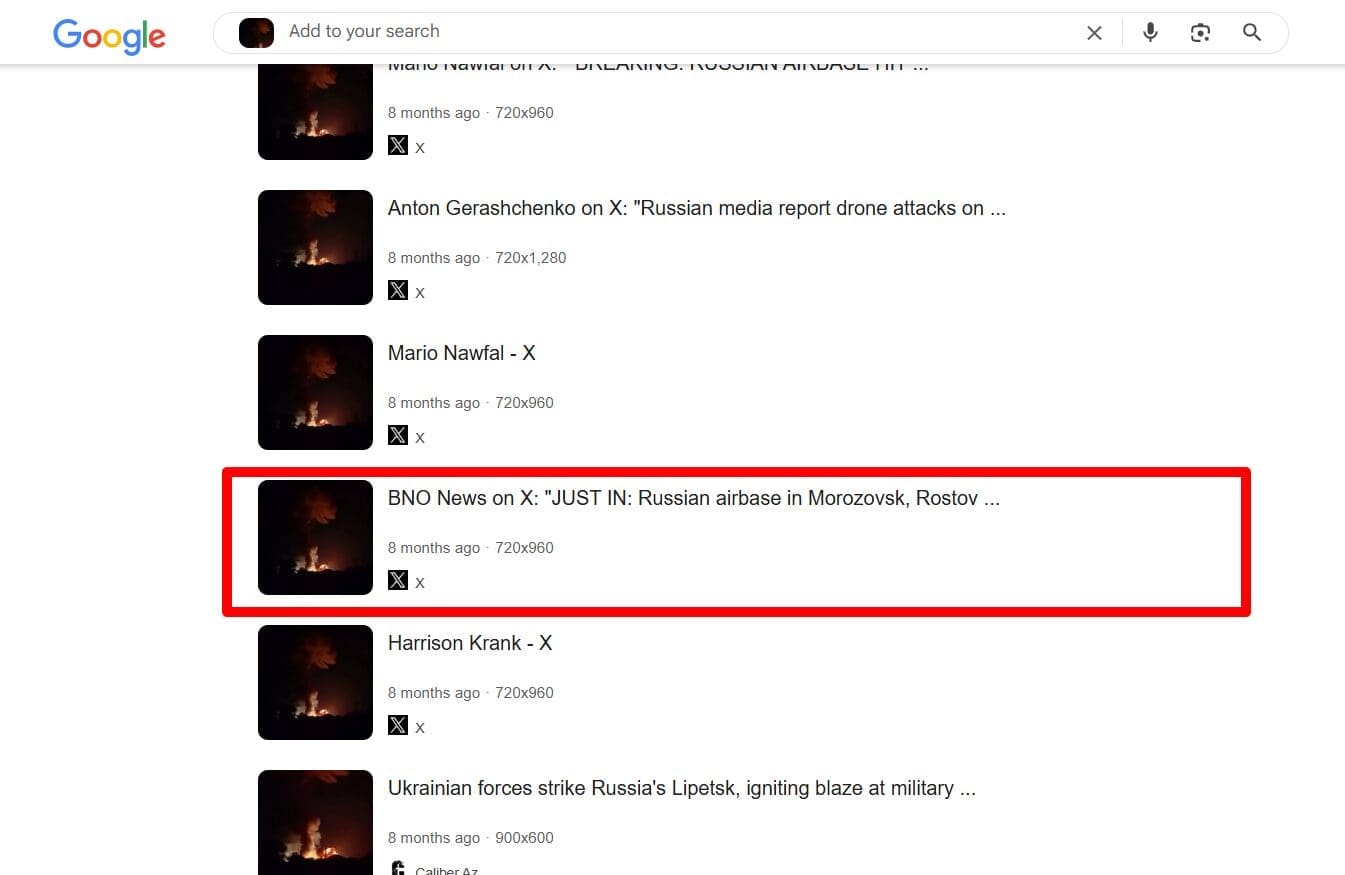Open the 'Mario Nawfal - X' result
Screen dimensions: 1345x875
click(x=462, y=353)
